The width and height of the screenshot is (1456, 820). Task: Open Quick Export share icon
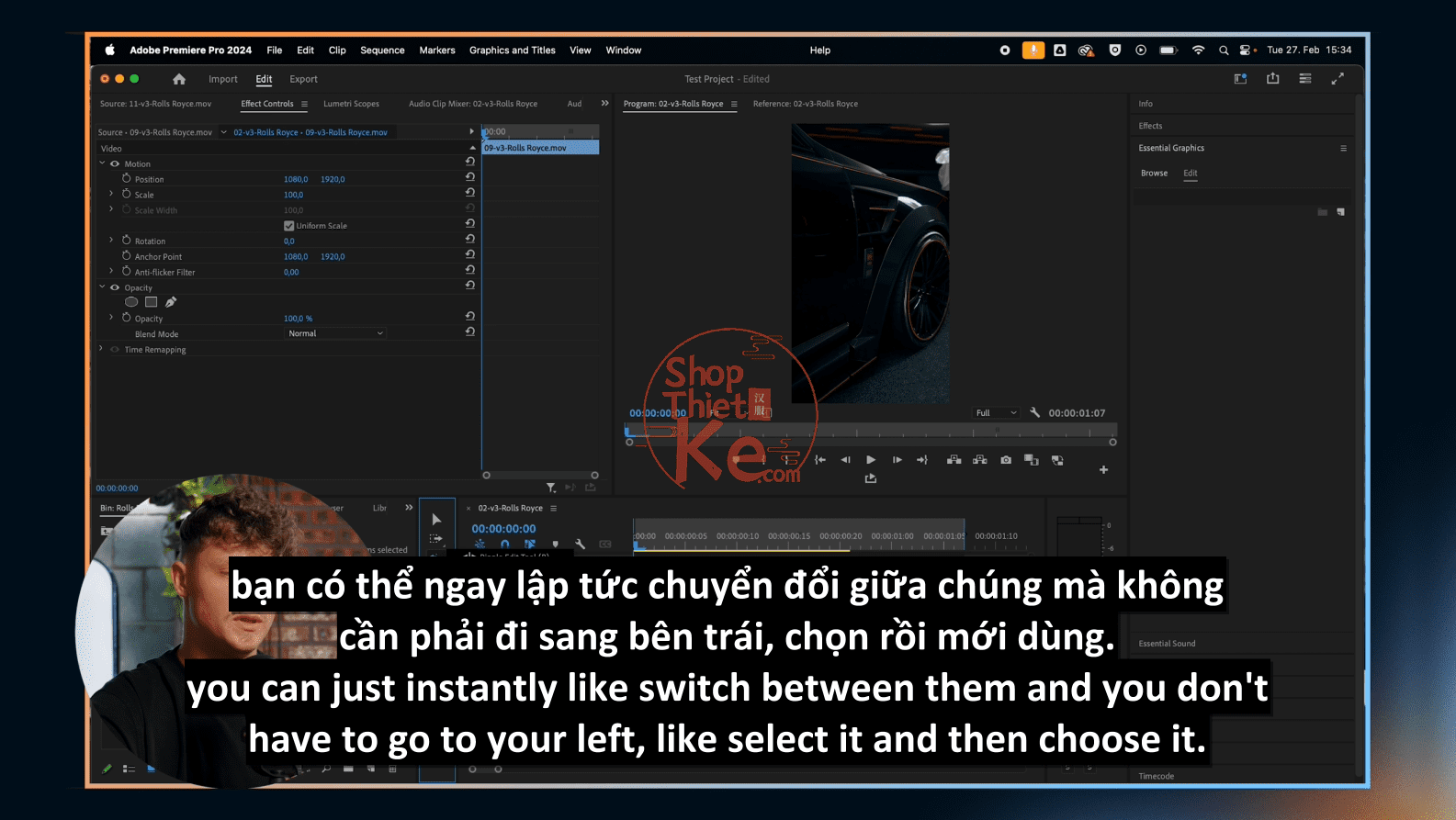(1272, 79)
